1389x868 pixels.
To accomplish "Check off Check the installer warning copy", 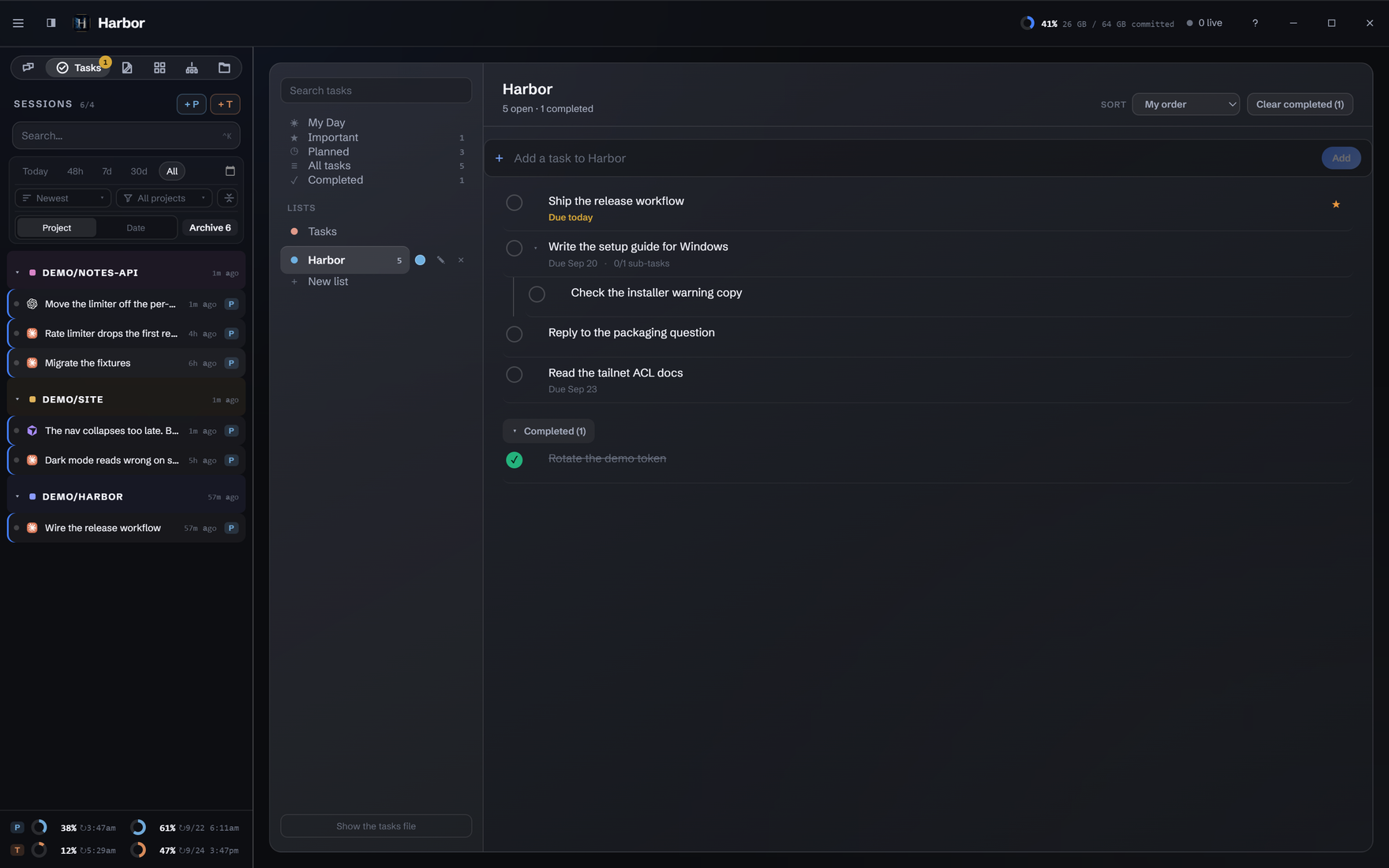I will click(537, 294).
